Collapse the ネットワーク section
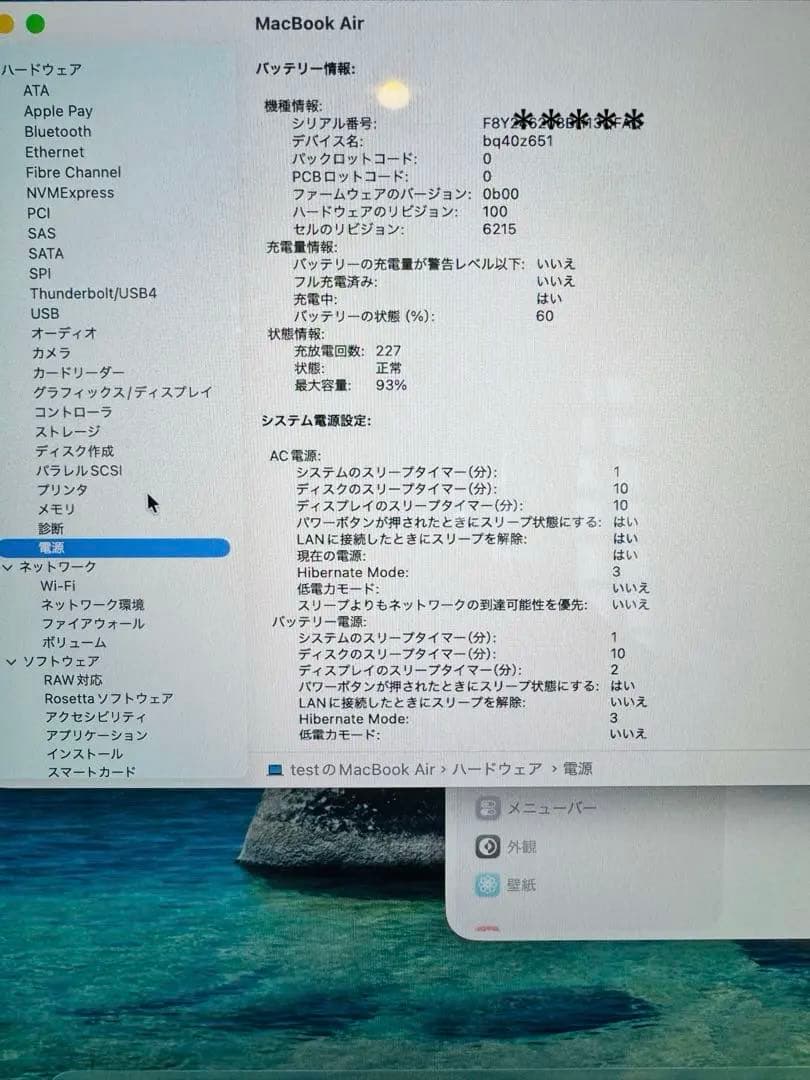The height and width of the screenshot is (1080, 810). pyautogui.click(x=9, y=566)
